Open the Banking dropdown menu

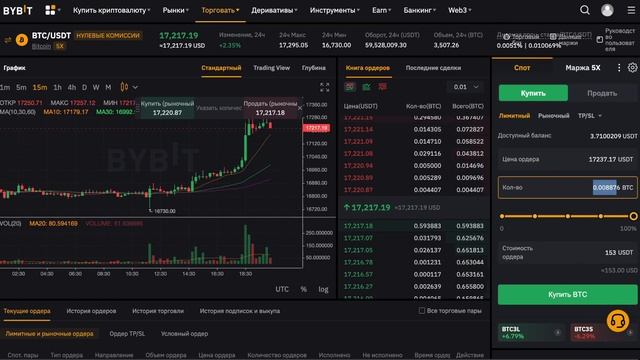point(420,10)
